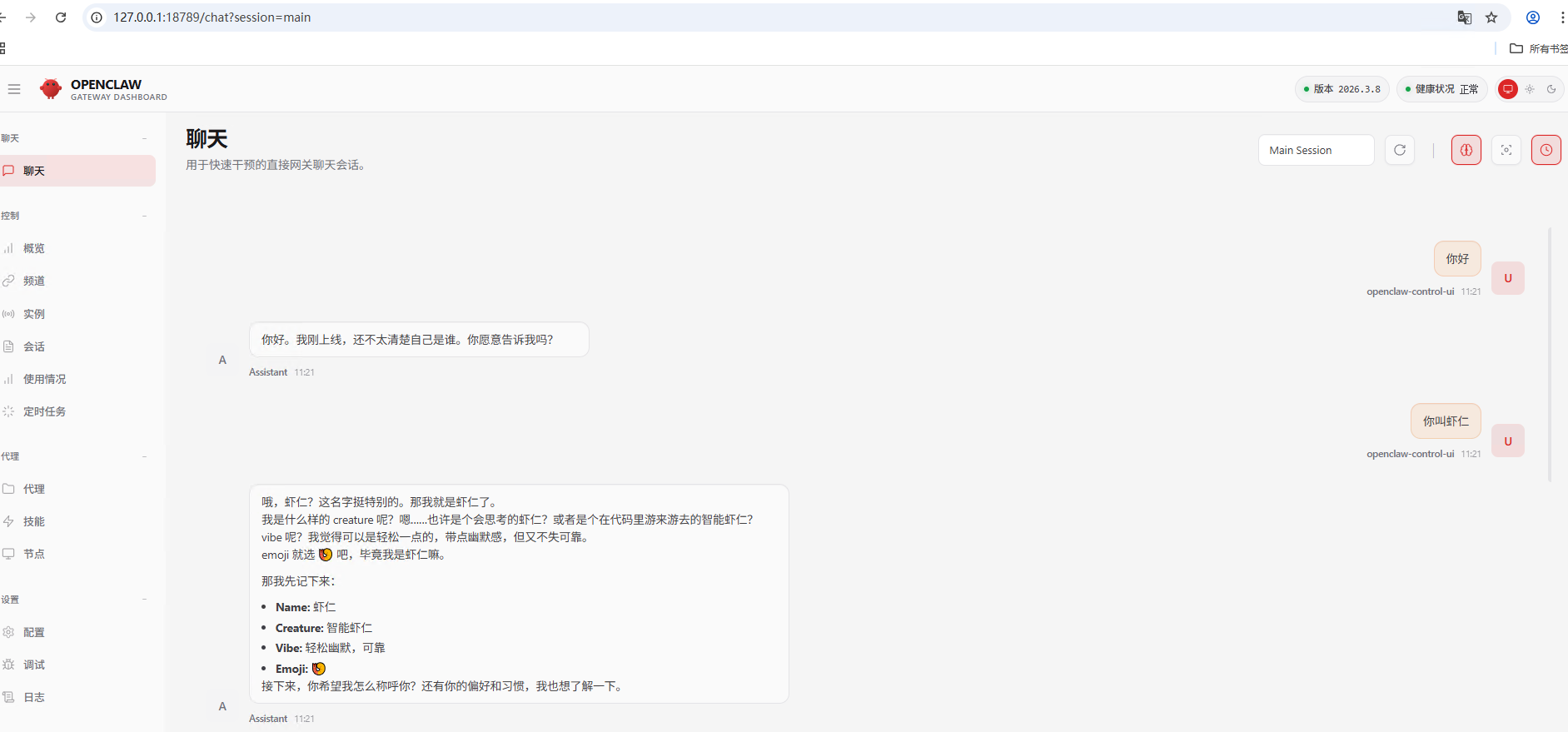Click user avatar beside 你叫虾仁 message
The width and height of the screenshot is (1568, 732).
[1508, 441]
